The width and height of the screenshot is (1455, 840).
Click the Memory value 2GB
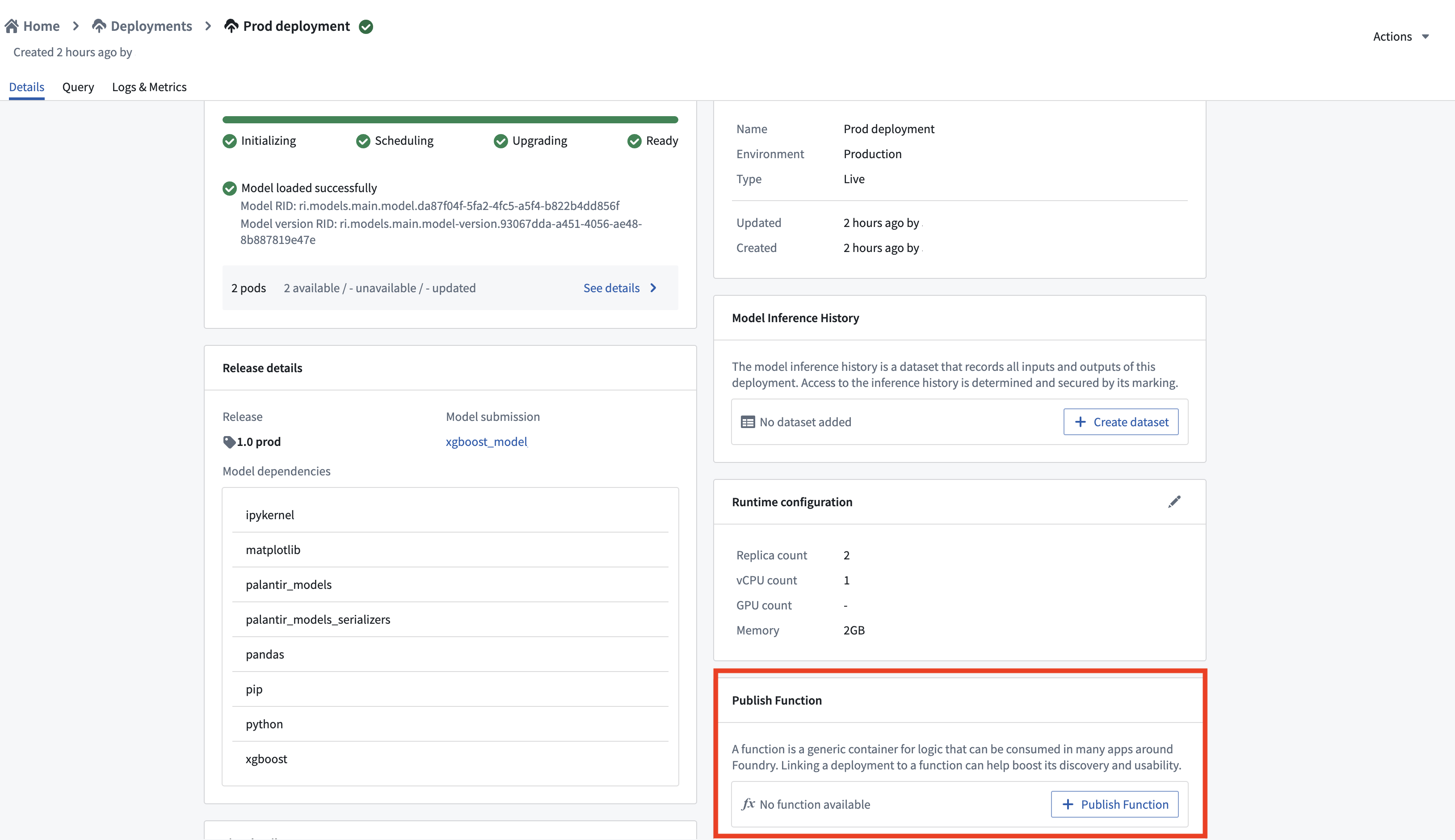click(854, 630)
